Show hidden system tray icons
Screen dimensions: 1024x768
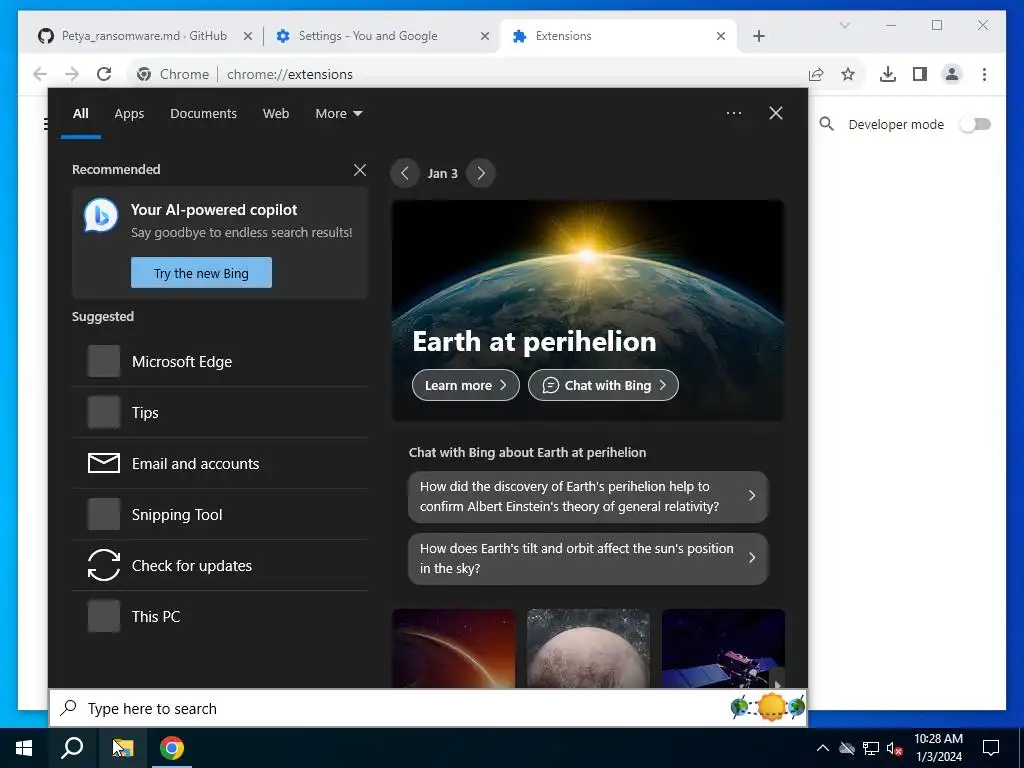[x=823, y=748]
